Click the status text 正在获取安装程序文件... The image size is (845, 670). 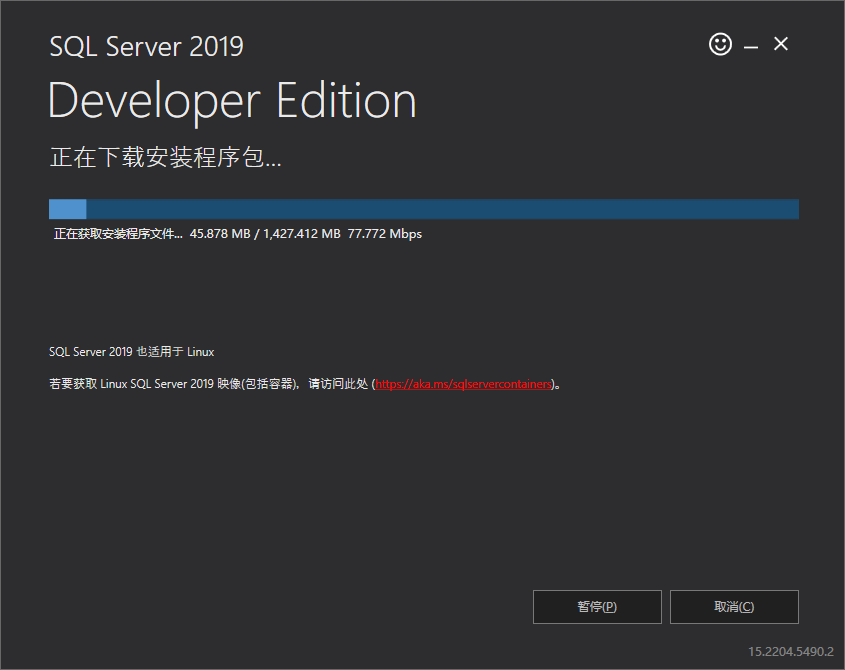pos(118,234)
